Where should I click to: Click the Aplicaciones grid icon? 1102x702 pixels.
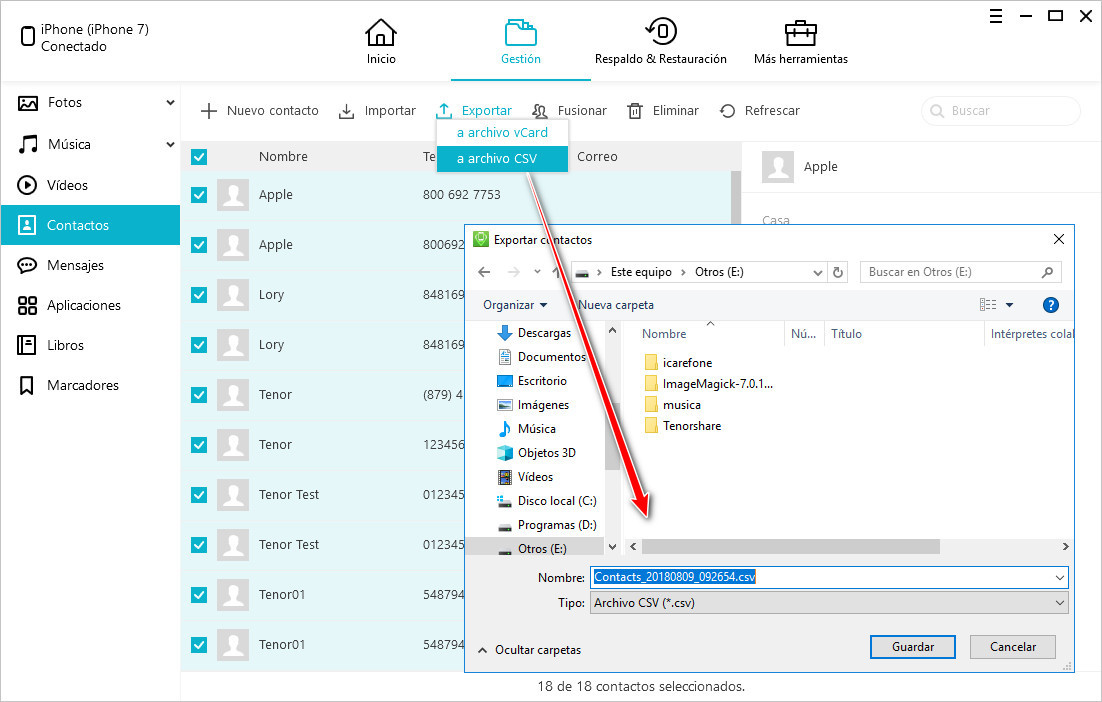tap(27, 306)
